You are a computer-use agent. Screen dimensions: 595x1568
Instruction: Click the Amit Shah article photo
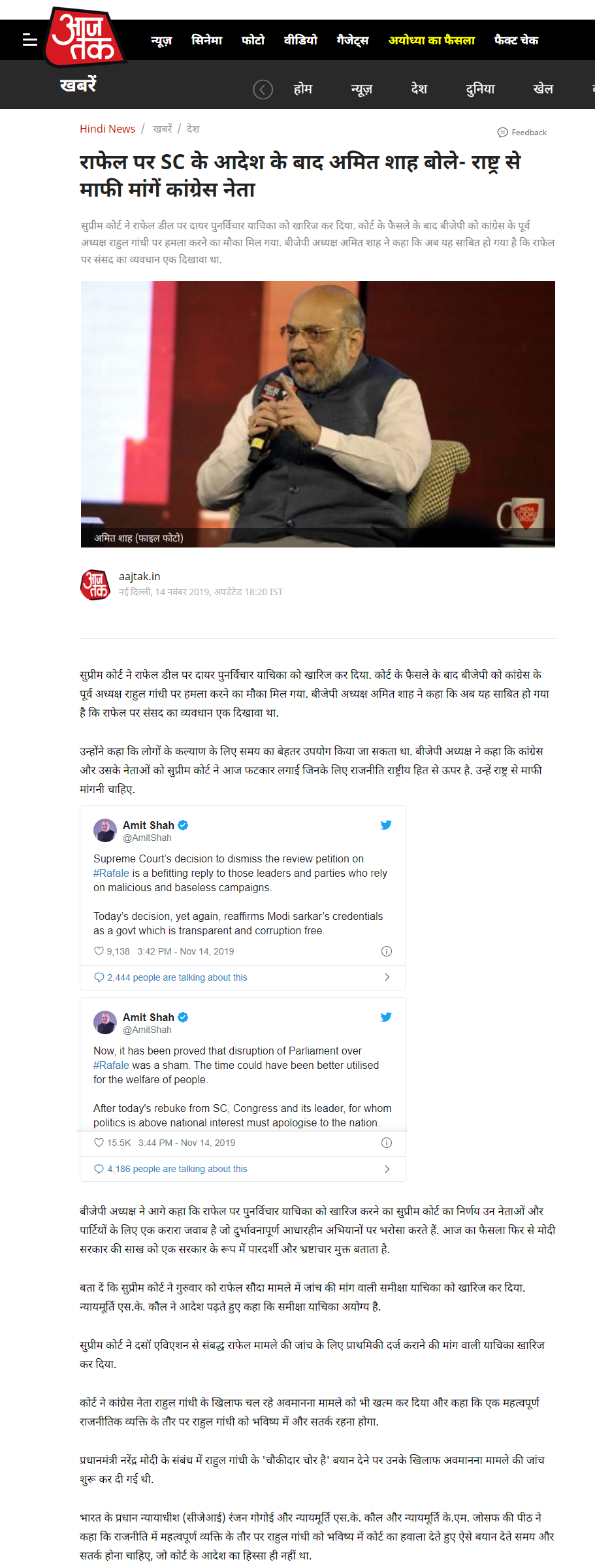click(318, 414)
